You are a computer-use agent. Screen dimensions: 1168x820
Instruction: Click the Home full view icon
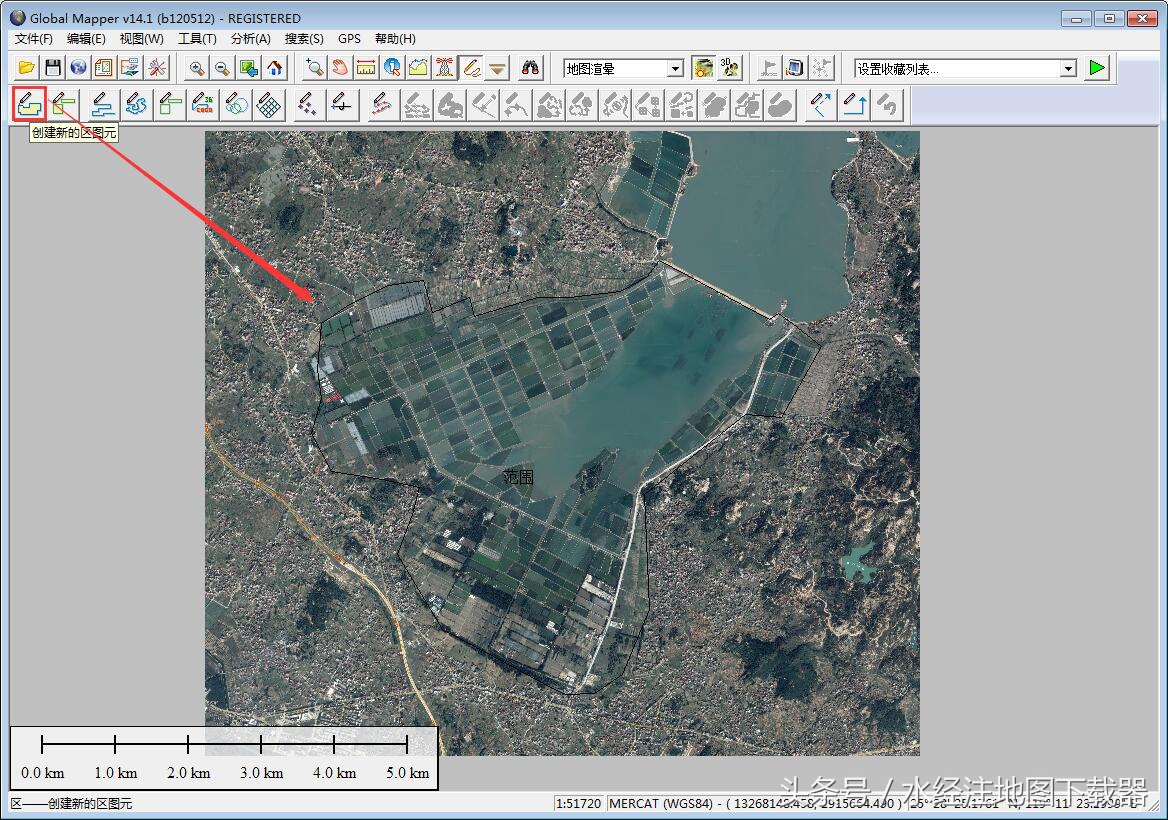tap(275, 68)
